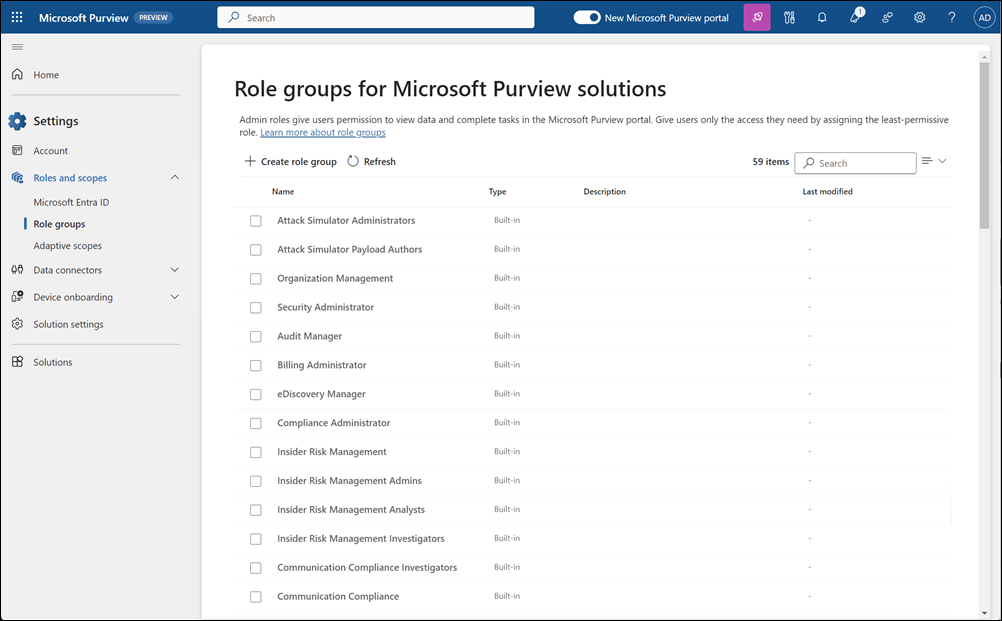Screen dimensions: 1002x621
Task: Open the filter dropdown beside the search box
Action: tap(932, 161)
